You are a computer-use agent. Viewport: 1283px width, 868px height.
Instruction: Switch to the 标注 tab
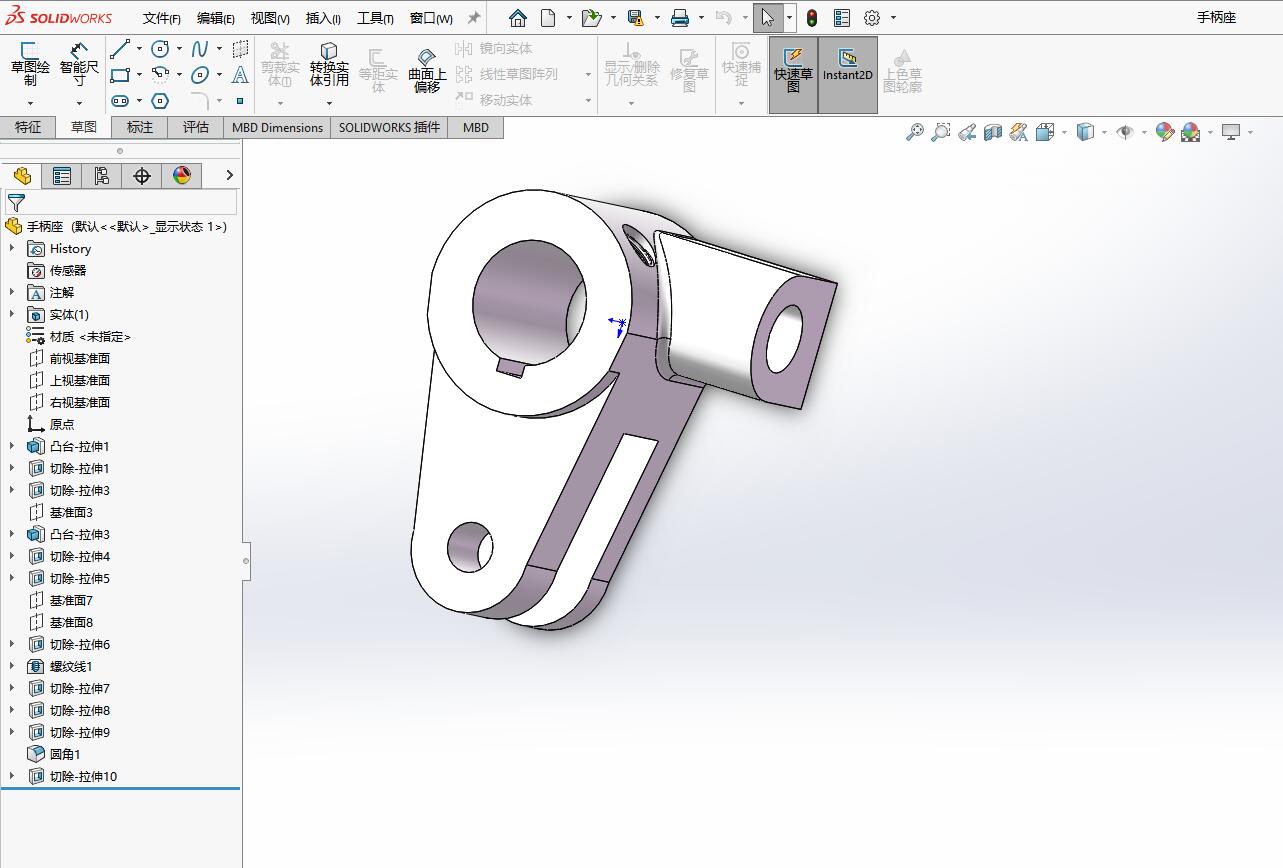(140, 127)
